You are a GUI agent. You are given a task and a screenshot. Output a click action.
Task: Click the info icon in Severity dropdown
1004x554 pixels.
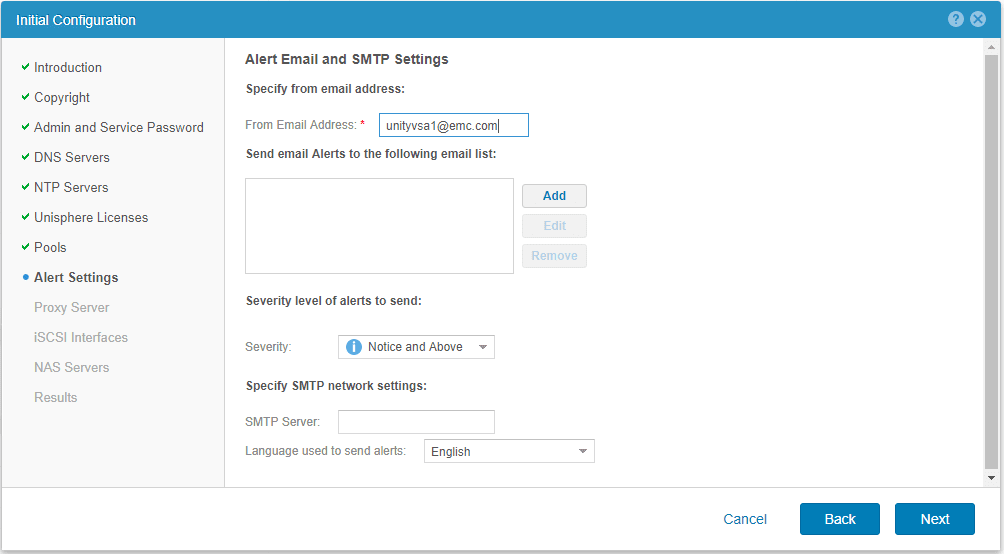point(354,347)
